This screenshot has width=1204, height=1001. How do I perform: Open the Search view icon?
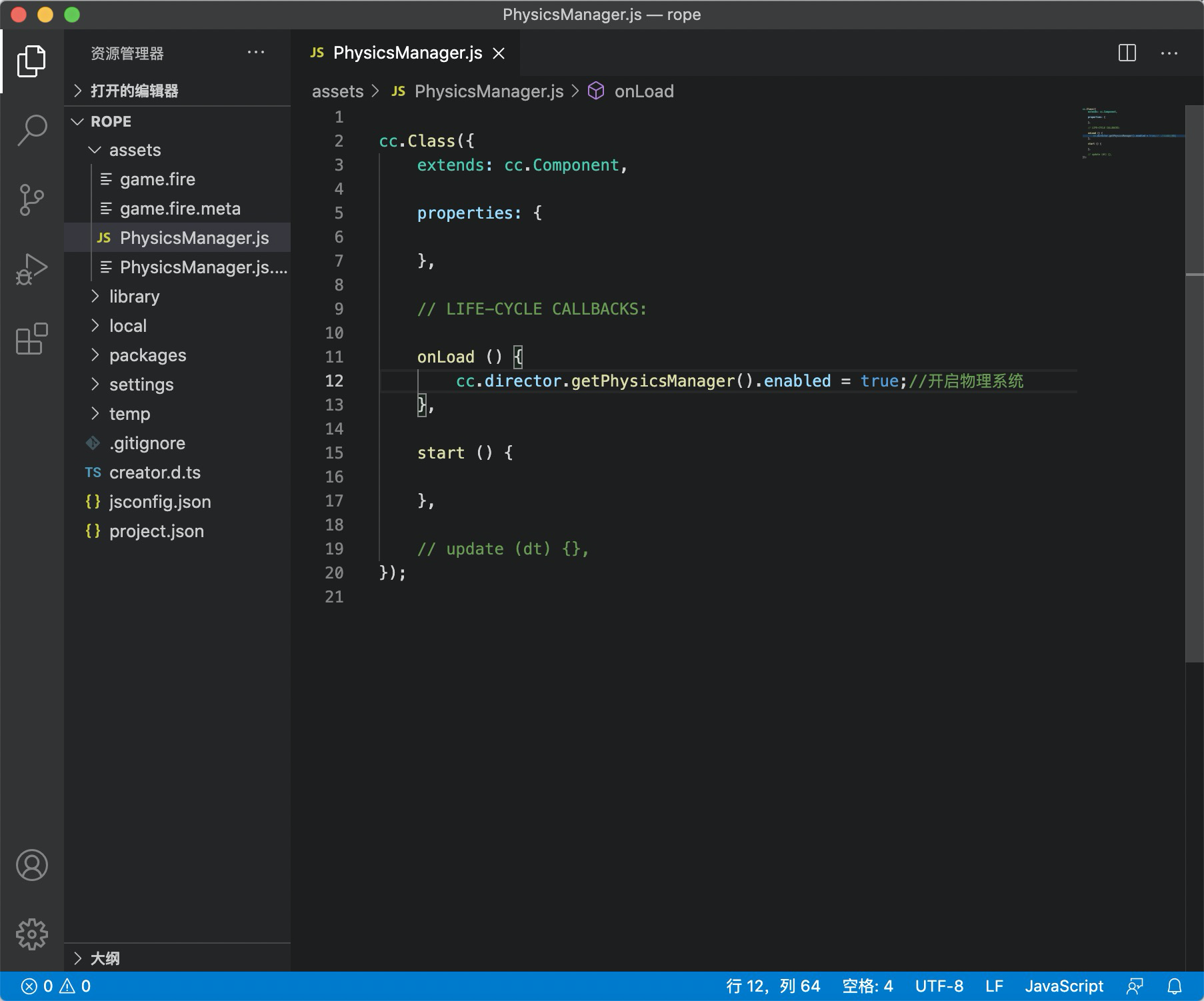pos(31,130)
